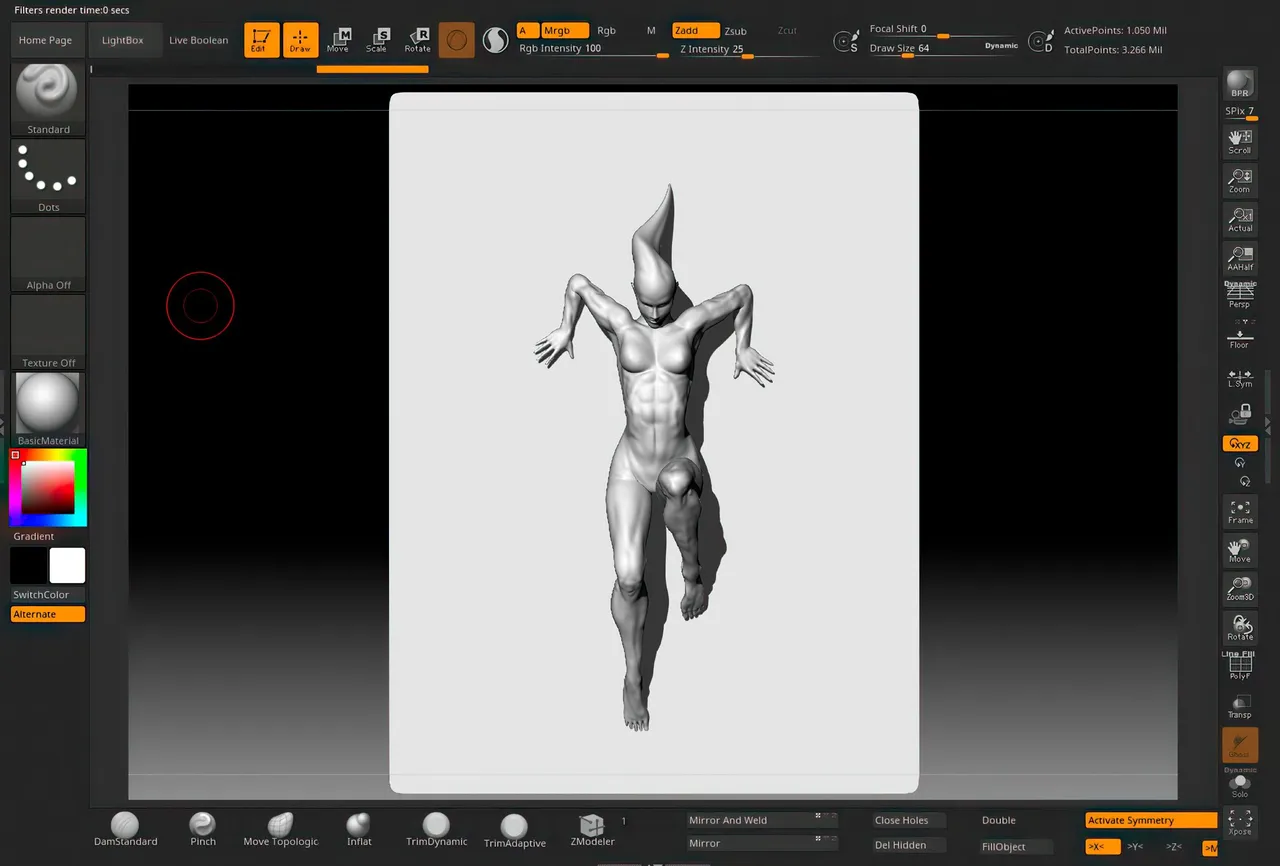1280x866 pixels.
Task: Toggle Ghost transparency mode
Action: pos(1240,745)
